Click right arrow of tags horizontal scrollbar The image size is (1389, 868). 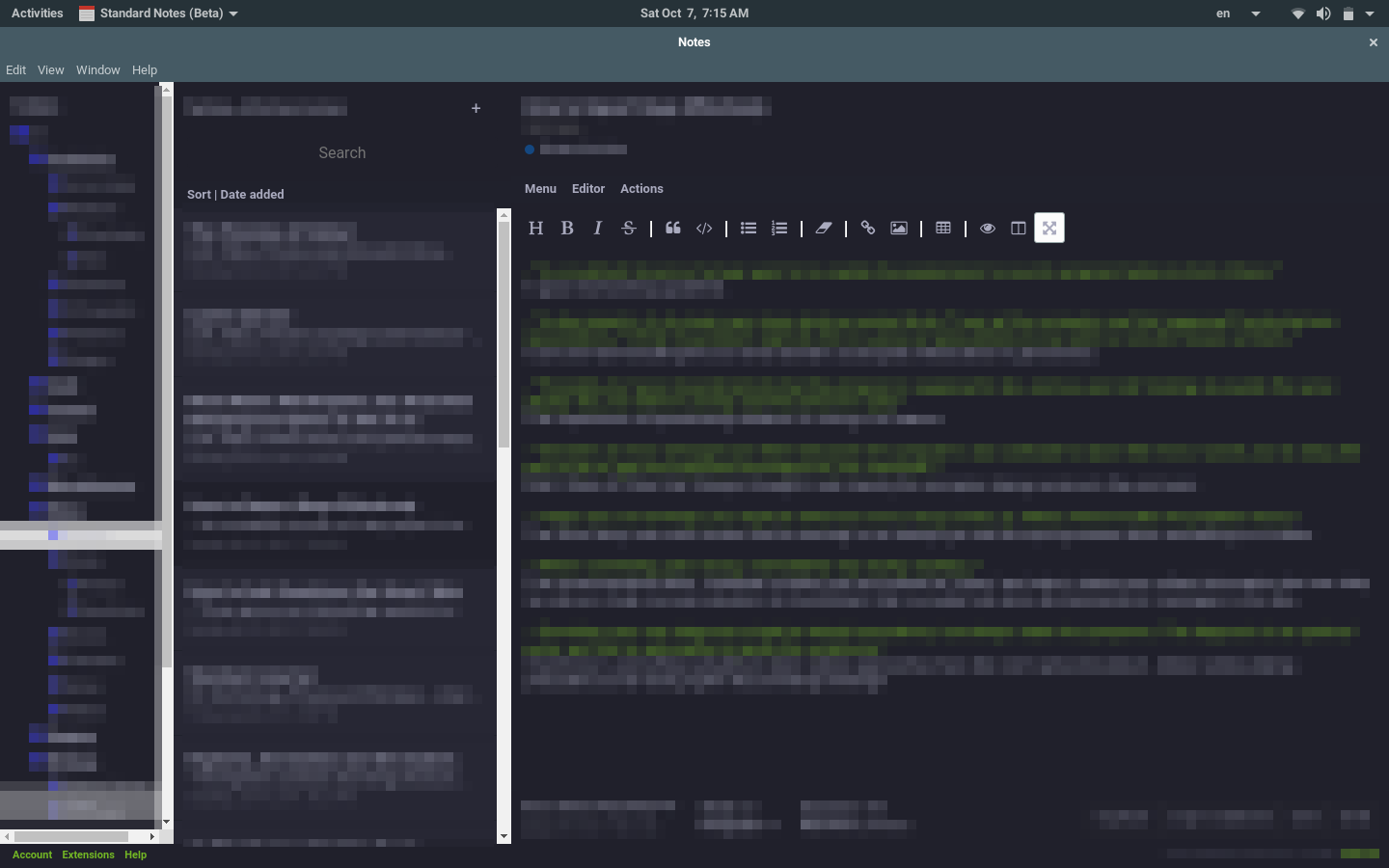(151, 836)
